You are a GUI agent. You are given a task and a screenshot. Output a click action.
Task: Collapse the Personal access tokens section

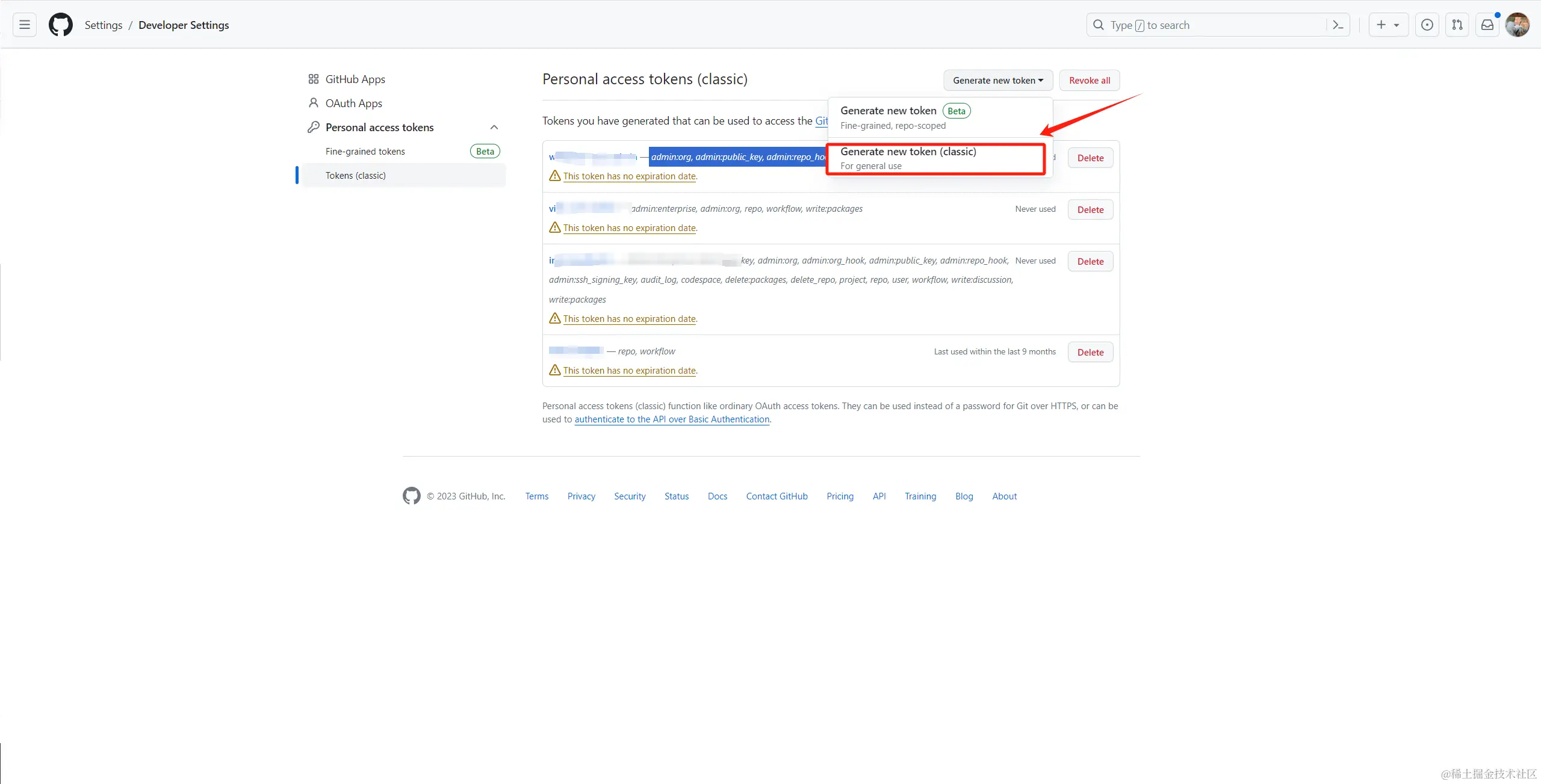494,127
